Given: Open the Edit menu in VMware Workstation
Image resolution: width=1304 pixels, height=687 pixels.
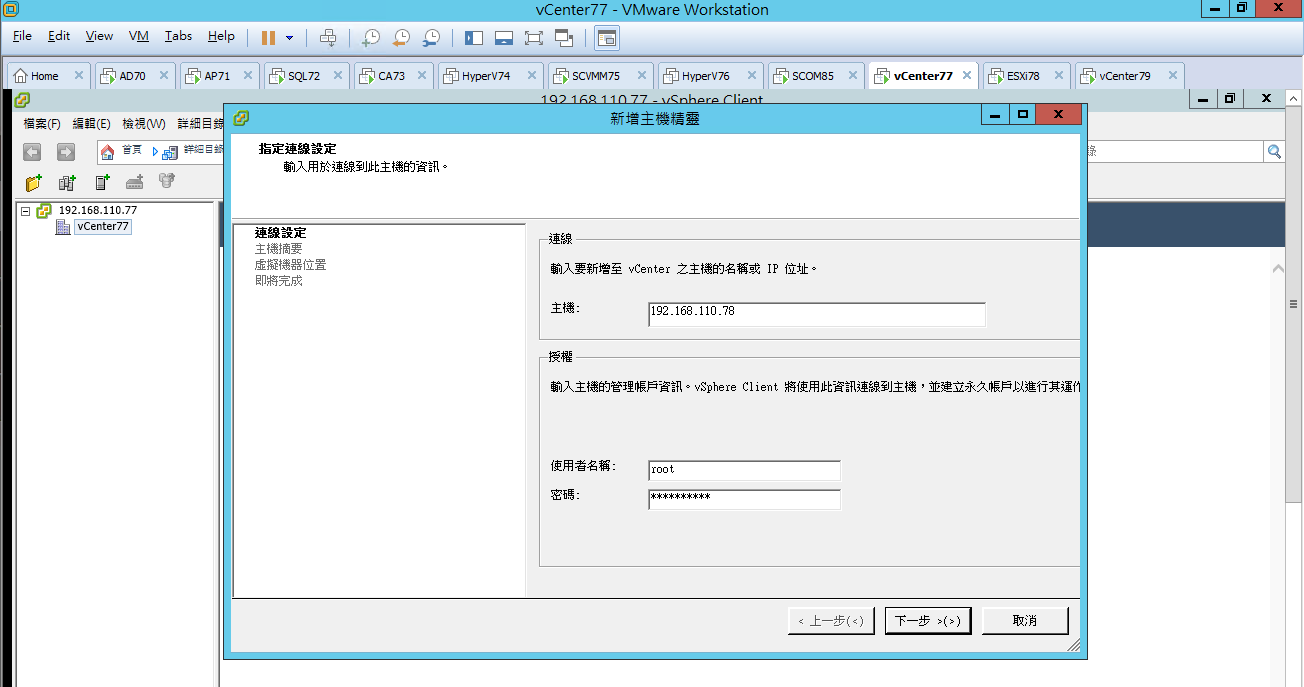Looking at the screenshot, I should [59, 36].
